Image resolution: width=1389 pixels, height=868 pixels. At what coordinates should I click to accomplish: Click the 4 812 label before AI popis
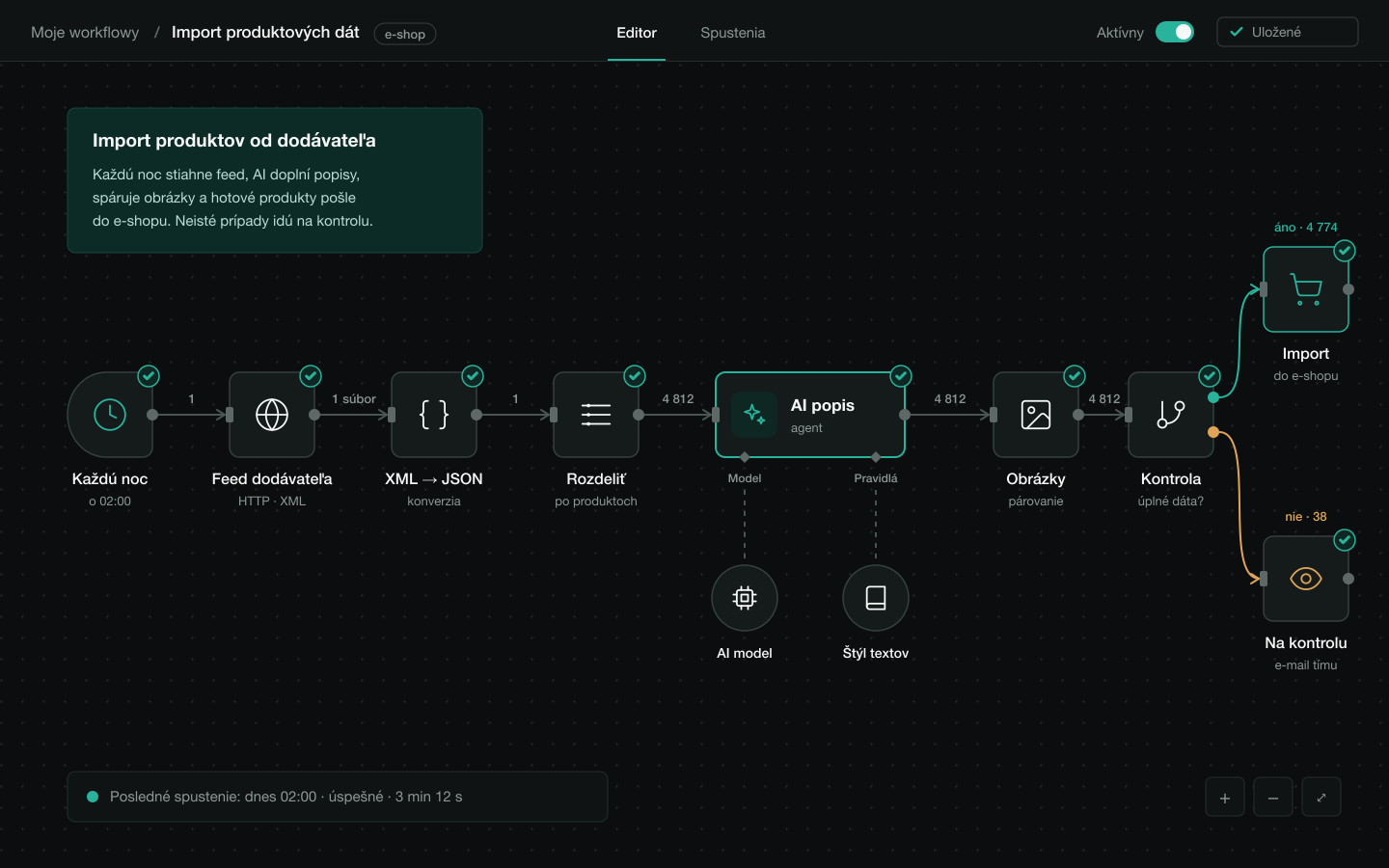(x=678, y=399)
